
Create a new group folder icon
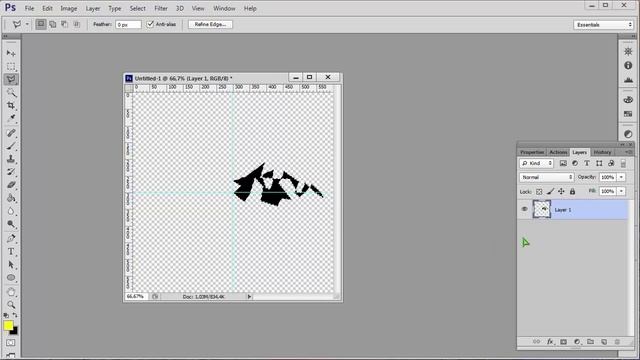[x=590, y=342]
